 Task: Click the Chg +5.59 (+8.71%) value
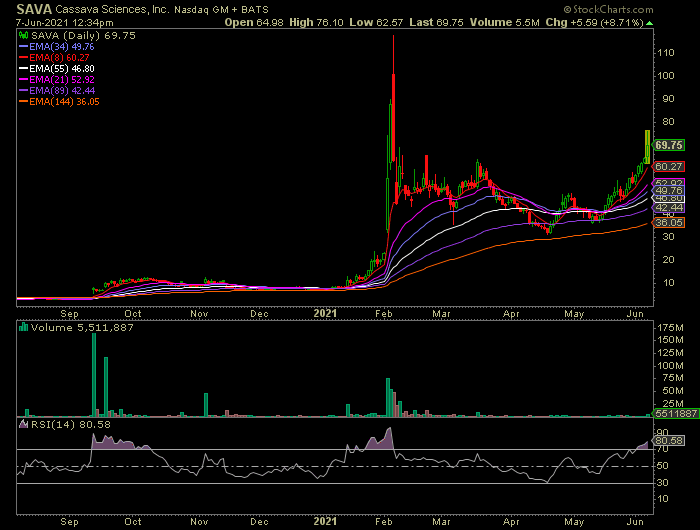(594, 22)
